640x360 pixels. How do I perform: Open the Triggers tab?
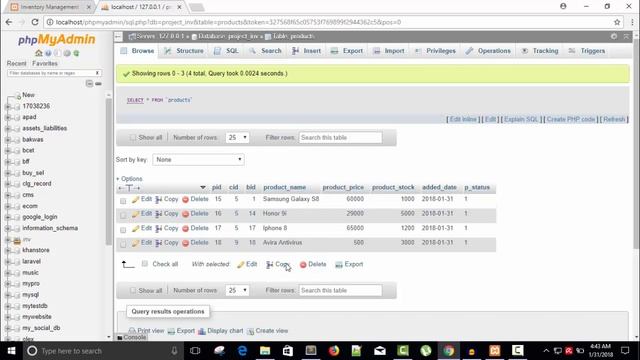587,51
